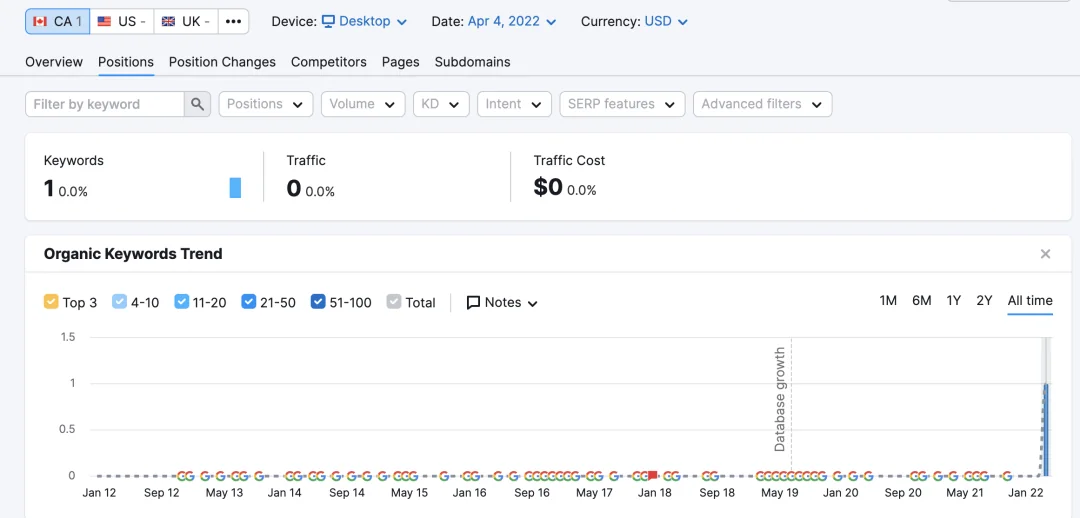Expand the Positions filter dropdown
Image resolution: width=1080 pixels, height=518 pixels.
pyautogui.click(x=266, y=104)
